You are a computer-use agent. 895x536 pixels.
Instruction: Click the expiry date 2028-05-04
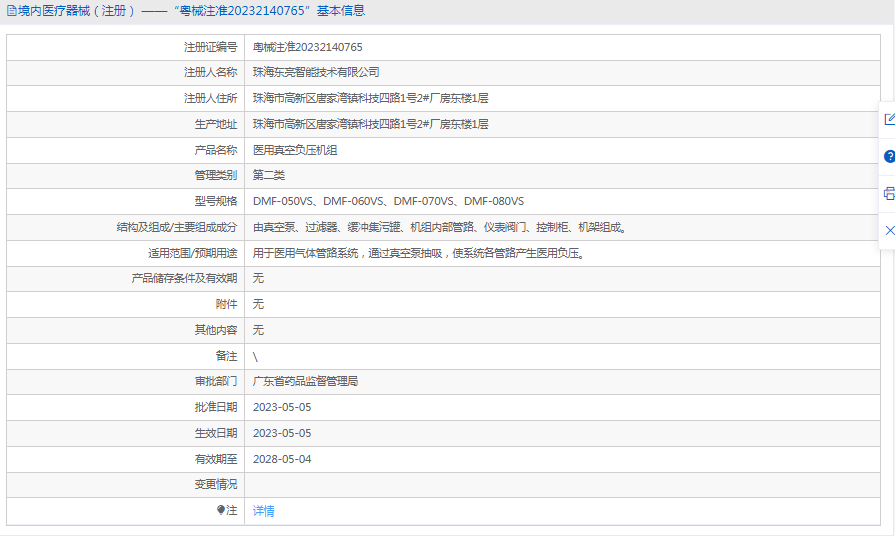coord(282,460)
